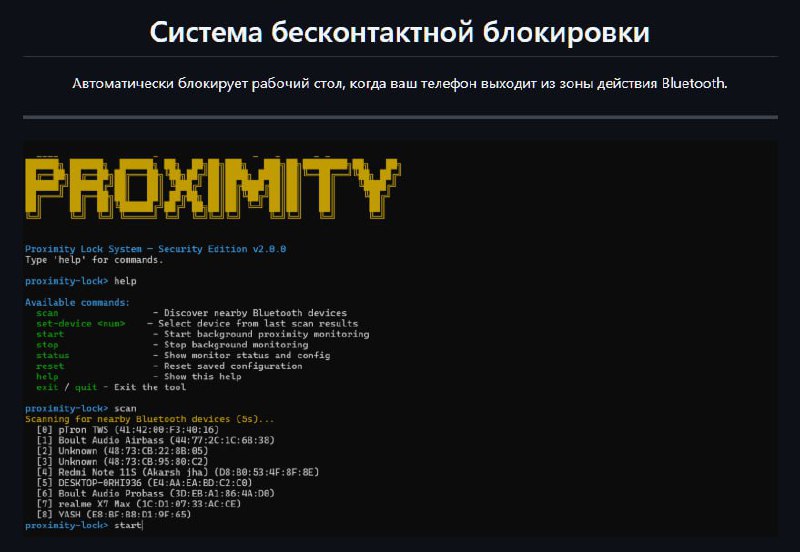Click the "Available commands:" header in terminal
The width and height of the screenshot is (800, 552).
77,302
